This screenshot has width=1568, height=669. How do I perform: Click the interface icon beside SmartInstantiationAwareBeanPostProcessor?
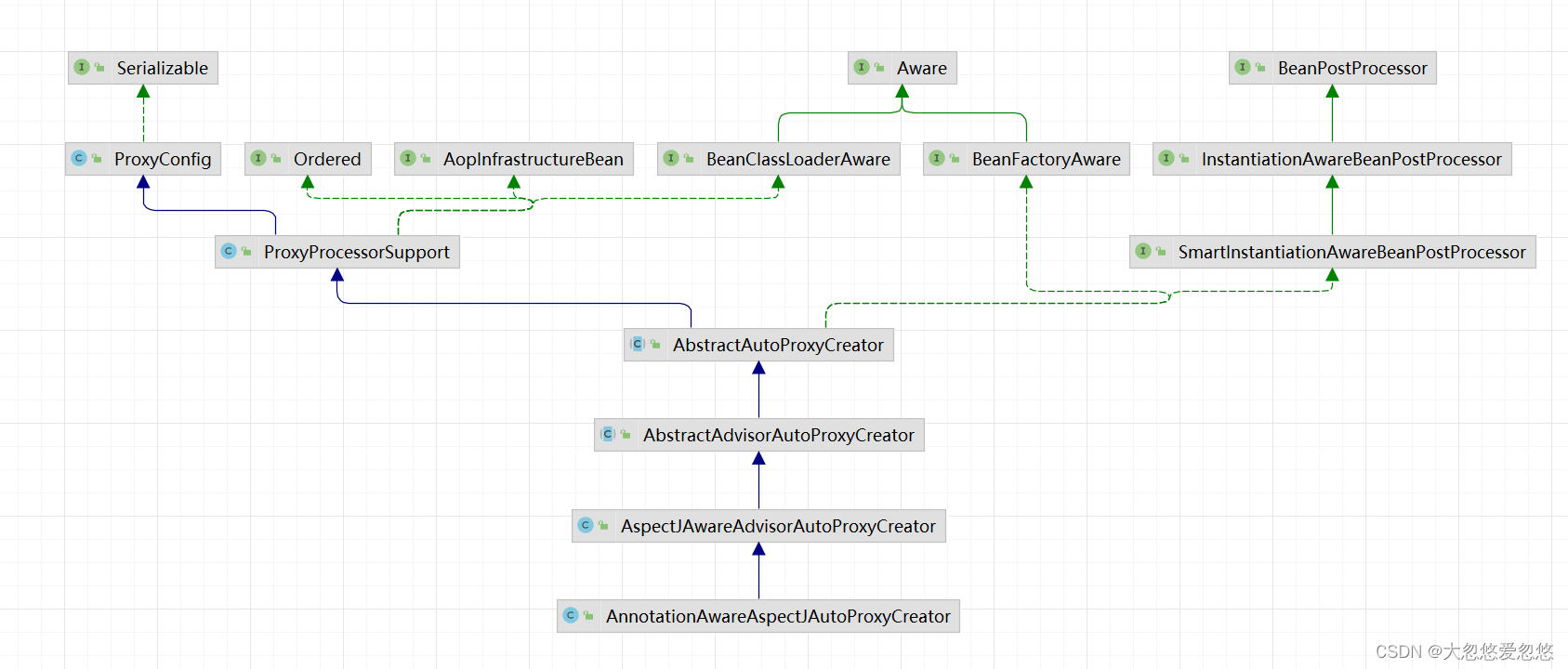point(1143,251)
